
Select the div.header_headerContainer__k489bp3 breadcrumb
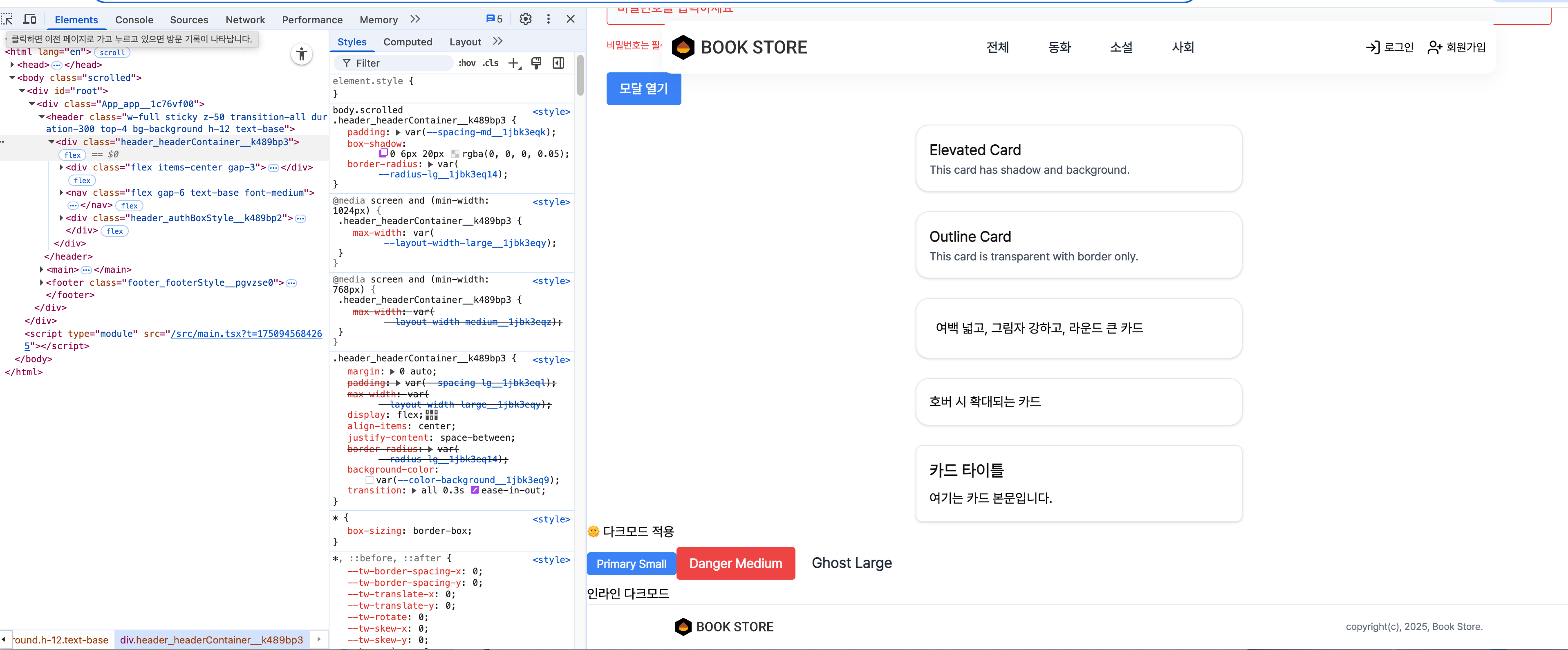point(212,640)
